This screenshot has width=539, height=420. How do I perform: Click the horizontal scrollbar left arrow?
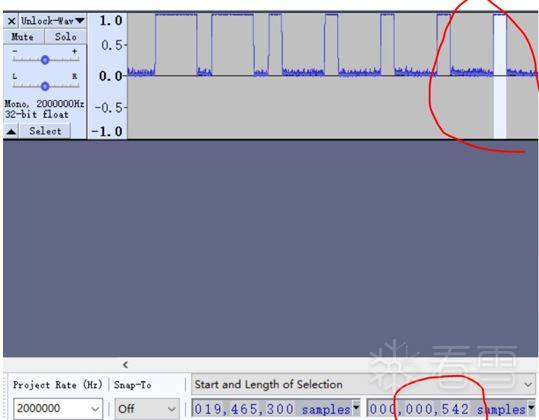(x=125, y=365)
